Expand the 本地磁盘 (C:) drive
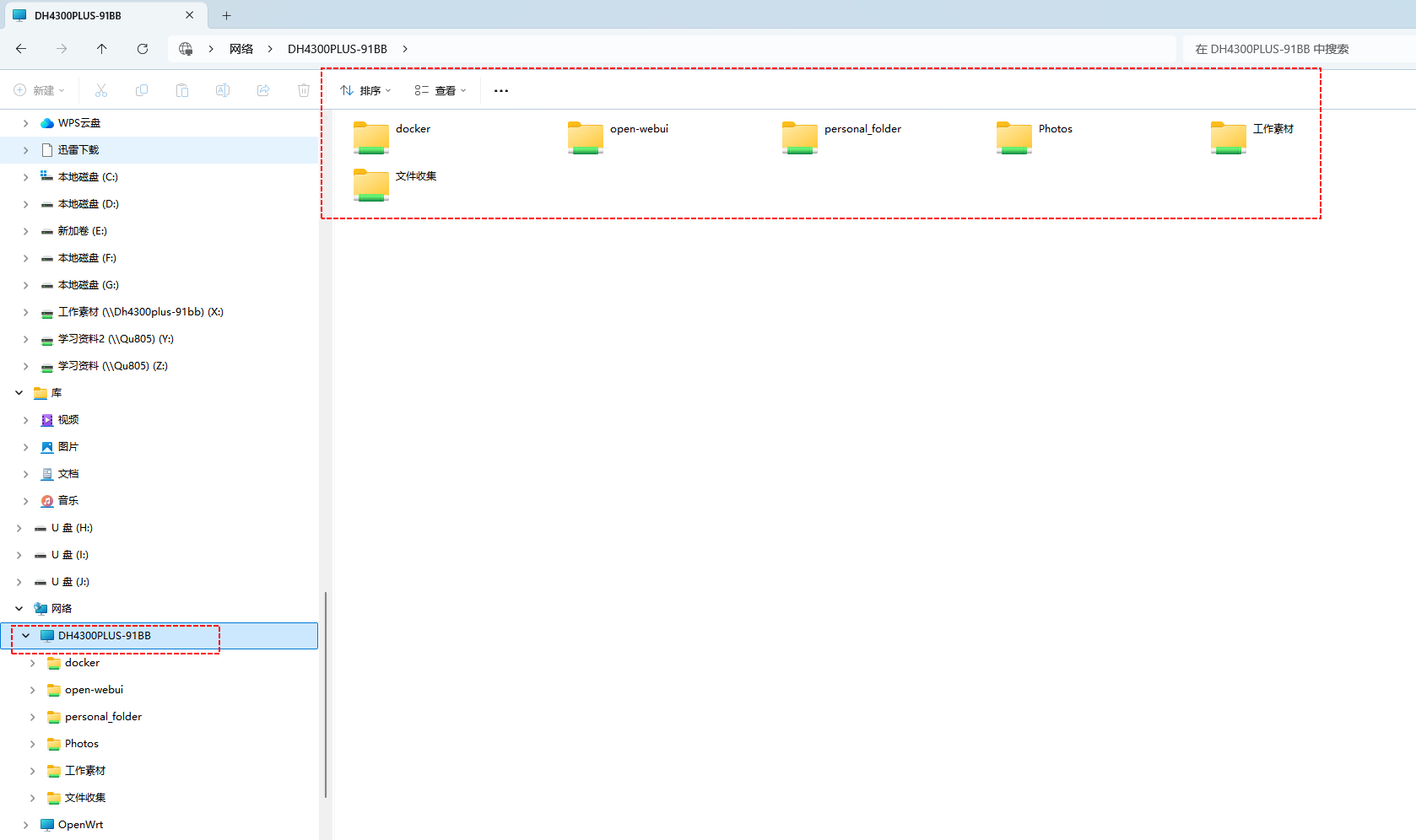This screenshot has width=1416, height=840. [x=26, y=177]
